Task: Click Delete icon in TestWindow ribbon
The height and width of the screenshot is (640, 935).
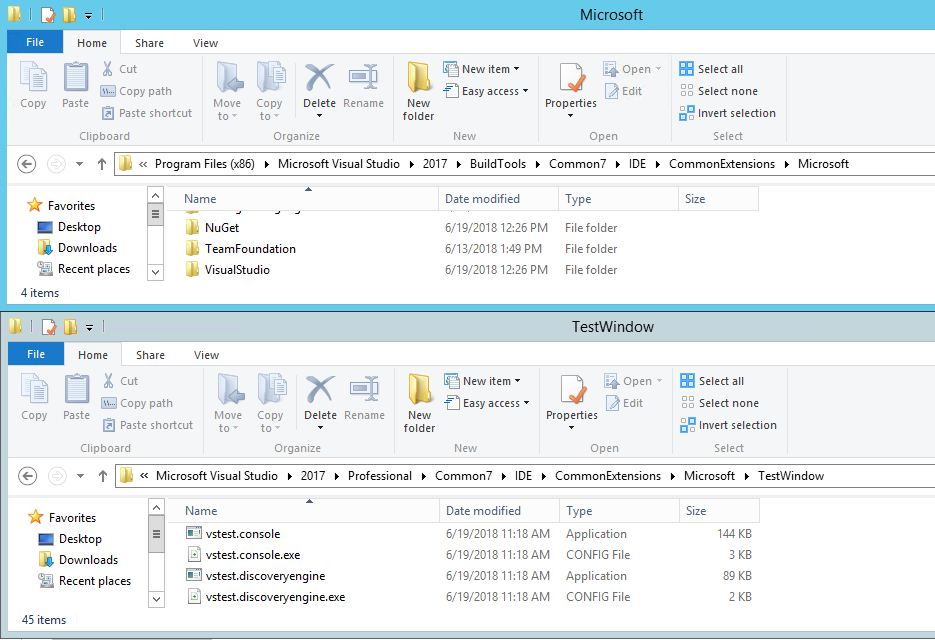Action: point(320,389)
